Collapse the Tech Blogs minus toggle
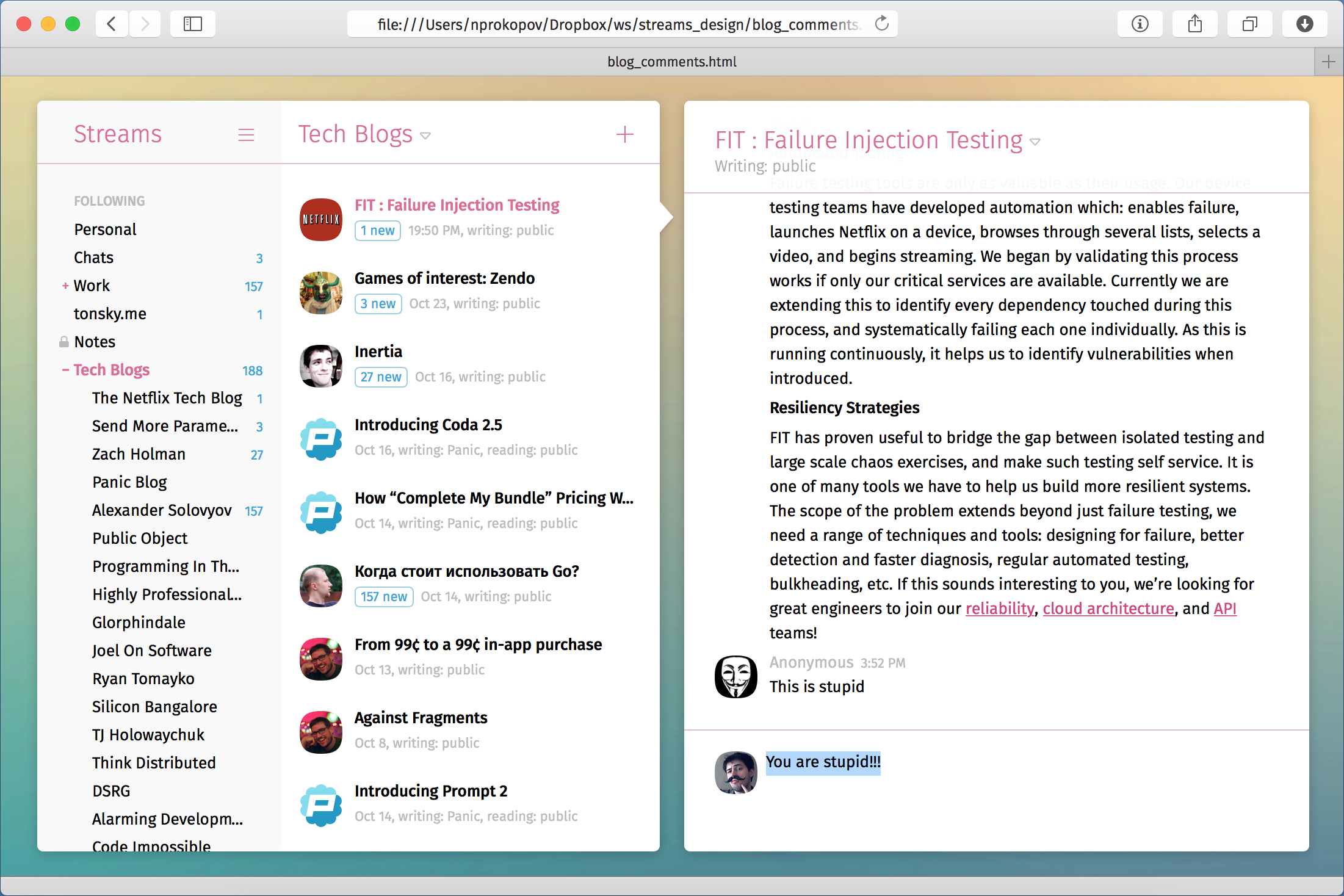Viewport: 1344px width, 896px height. click(x=65, y=370)
